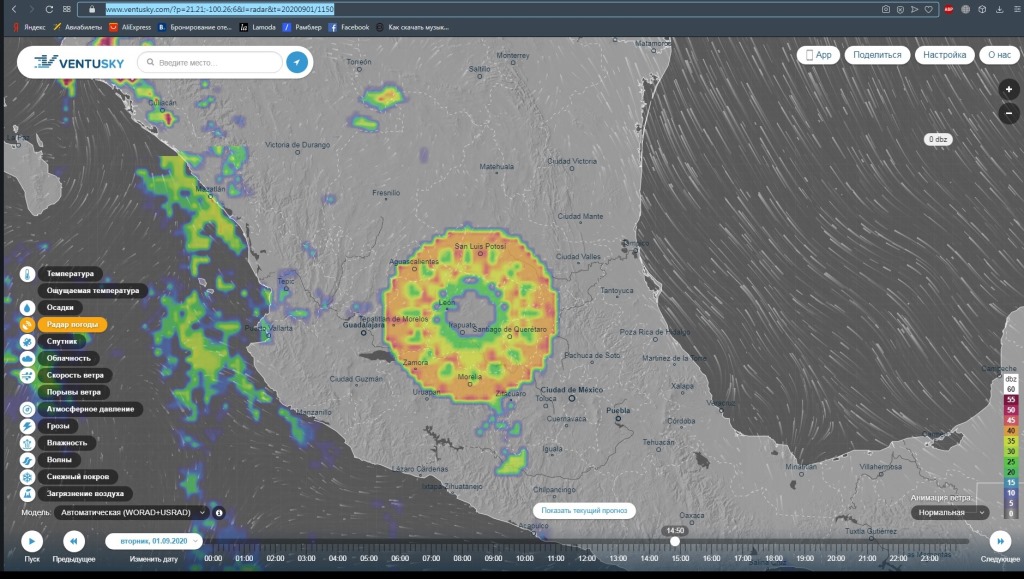Viewport: 1024px width, 579px height.
Task: Click the heart bookmark icon in address bar
Action: pos(928,9)
